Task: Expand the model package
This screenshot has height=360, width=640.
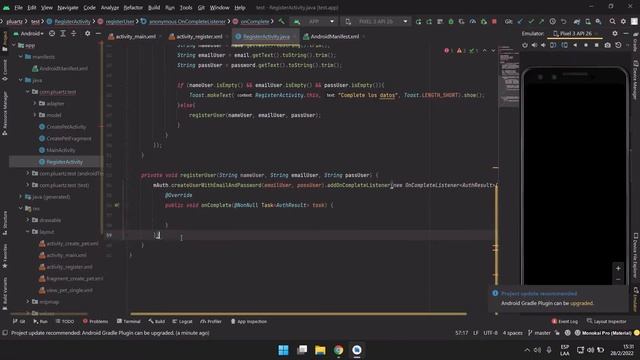Action: pyautogui.click(x=35, y=115)
